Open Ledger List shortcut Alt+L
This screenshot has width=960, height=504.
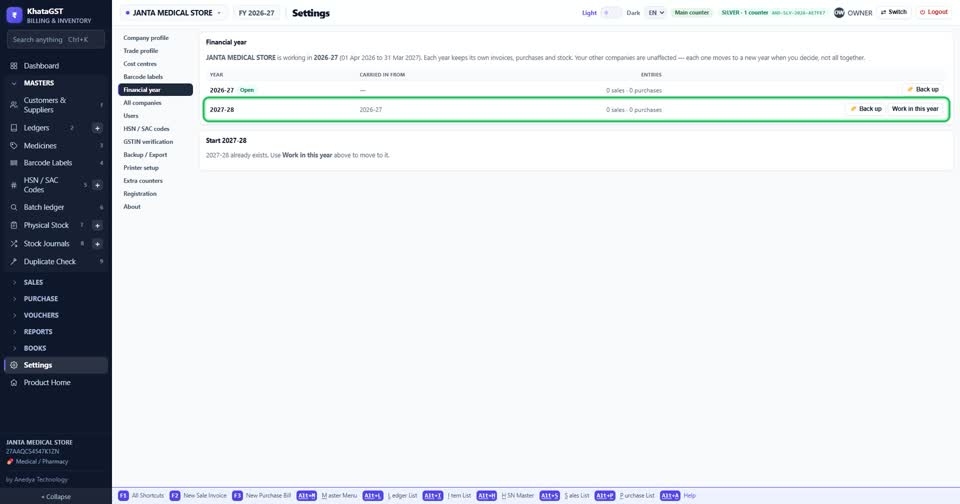click(x=390, y=495)
